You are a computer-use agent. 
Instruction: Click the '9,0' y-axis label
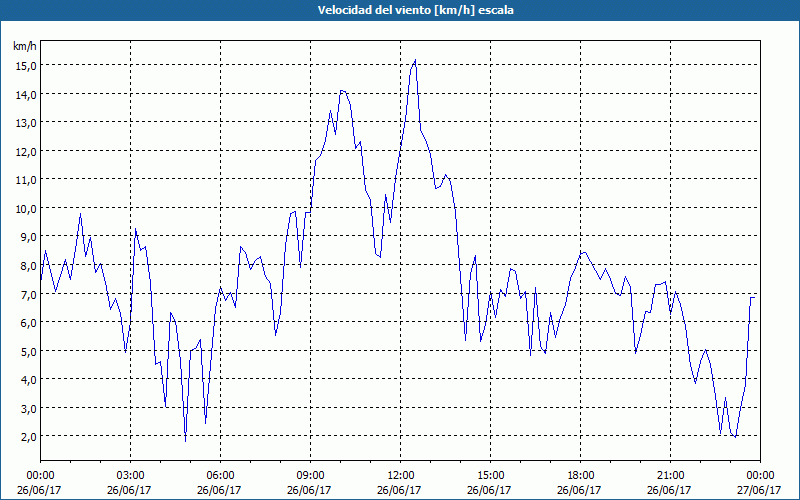click(x=28, y=237)
